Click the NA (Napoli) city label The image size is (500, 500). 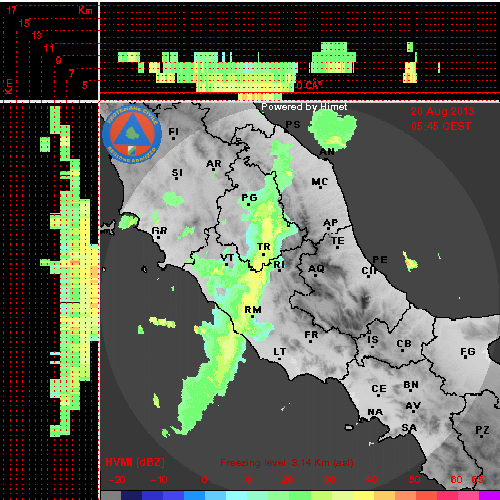point(375,412)
